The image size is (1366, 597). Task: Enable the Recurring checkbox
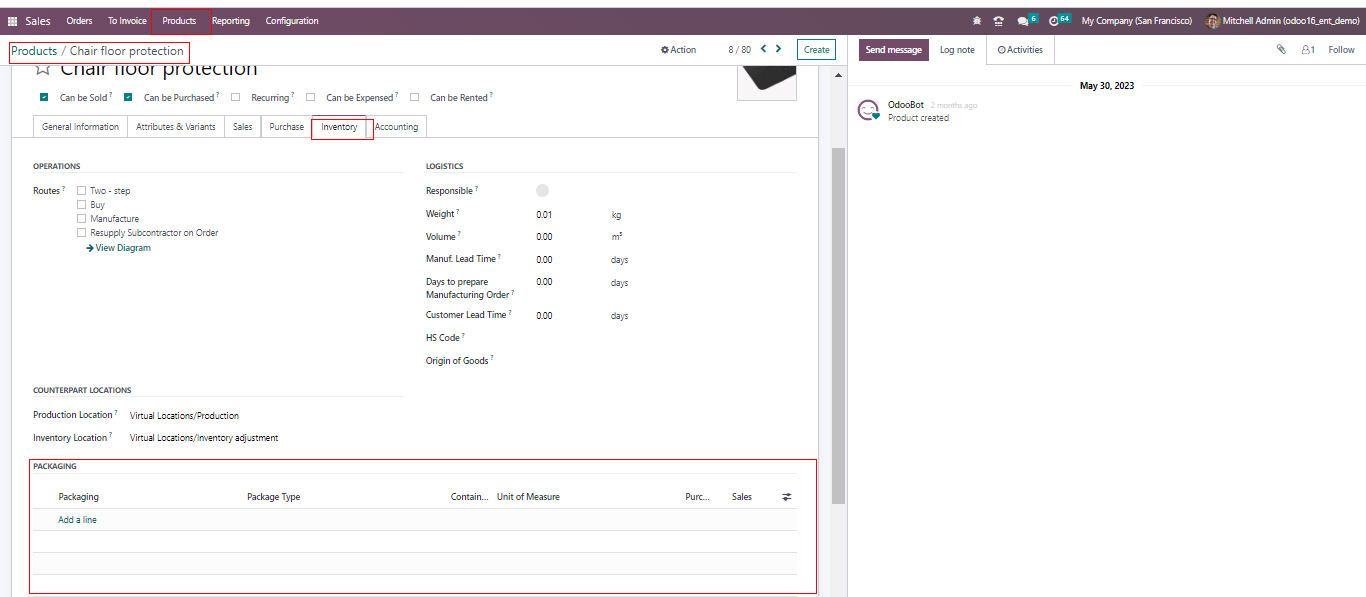coord(236,98)
